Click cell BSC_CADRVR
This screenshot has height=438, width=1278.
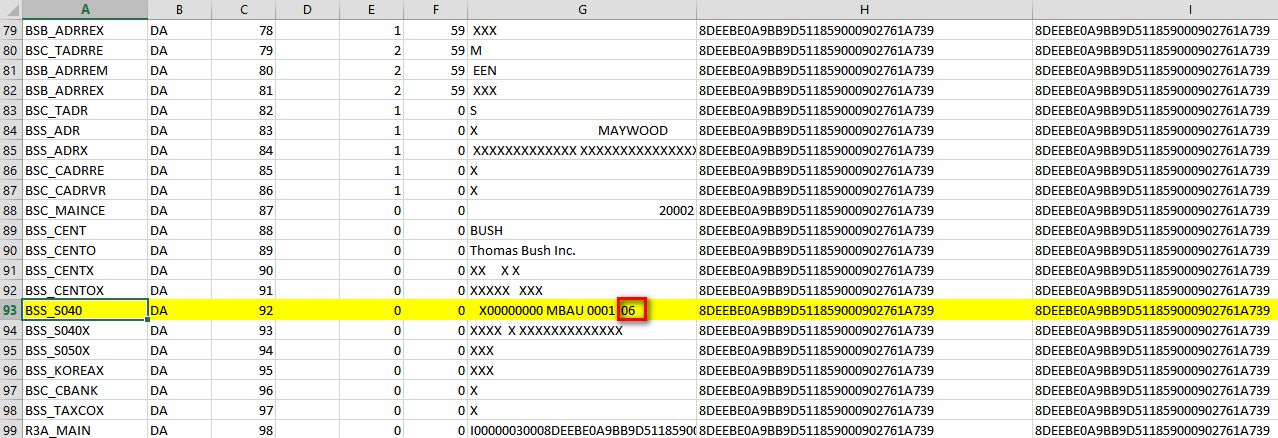pyautogui.click(x=85, y=191)
